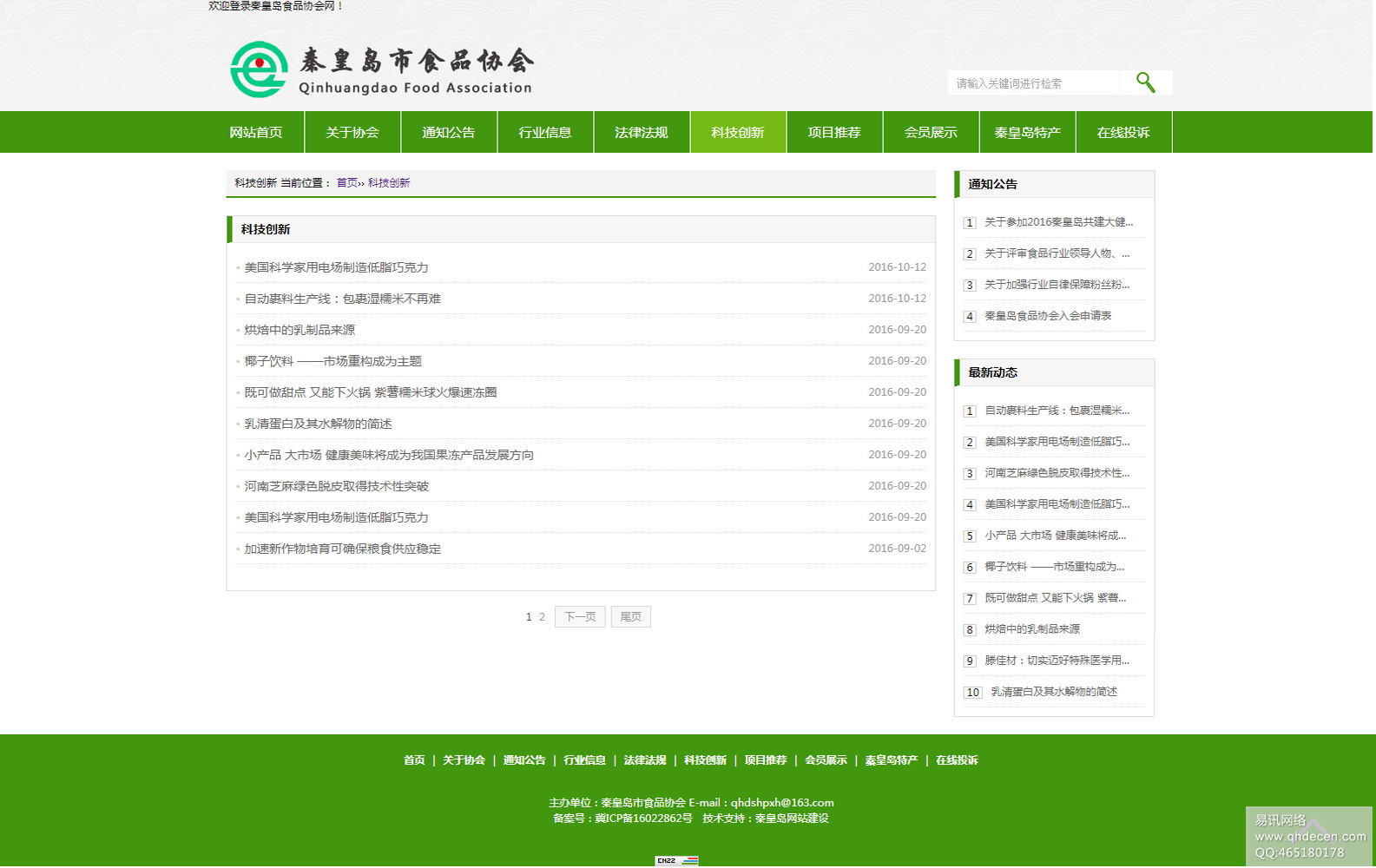Open the 秦皇岛特产 nav tab
The width and height of the screenshot is (1376, 868).
[x=1027, y=132]
